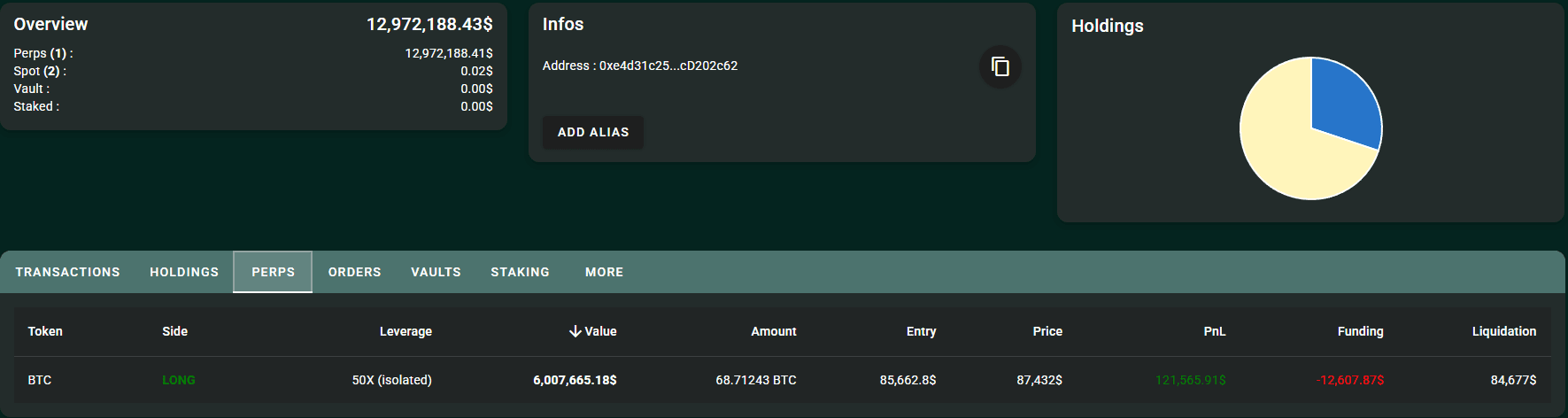
Task: Select the PERPS tab
Action: (273, 272)
